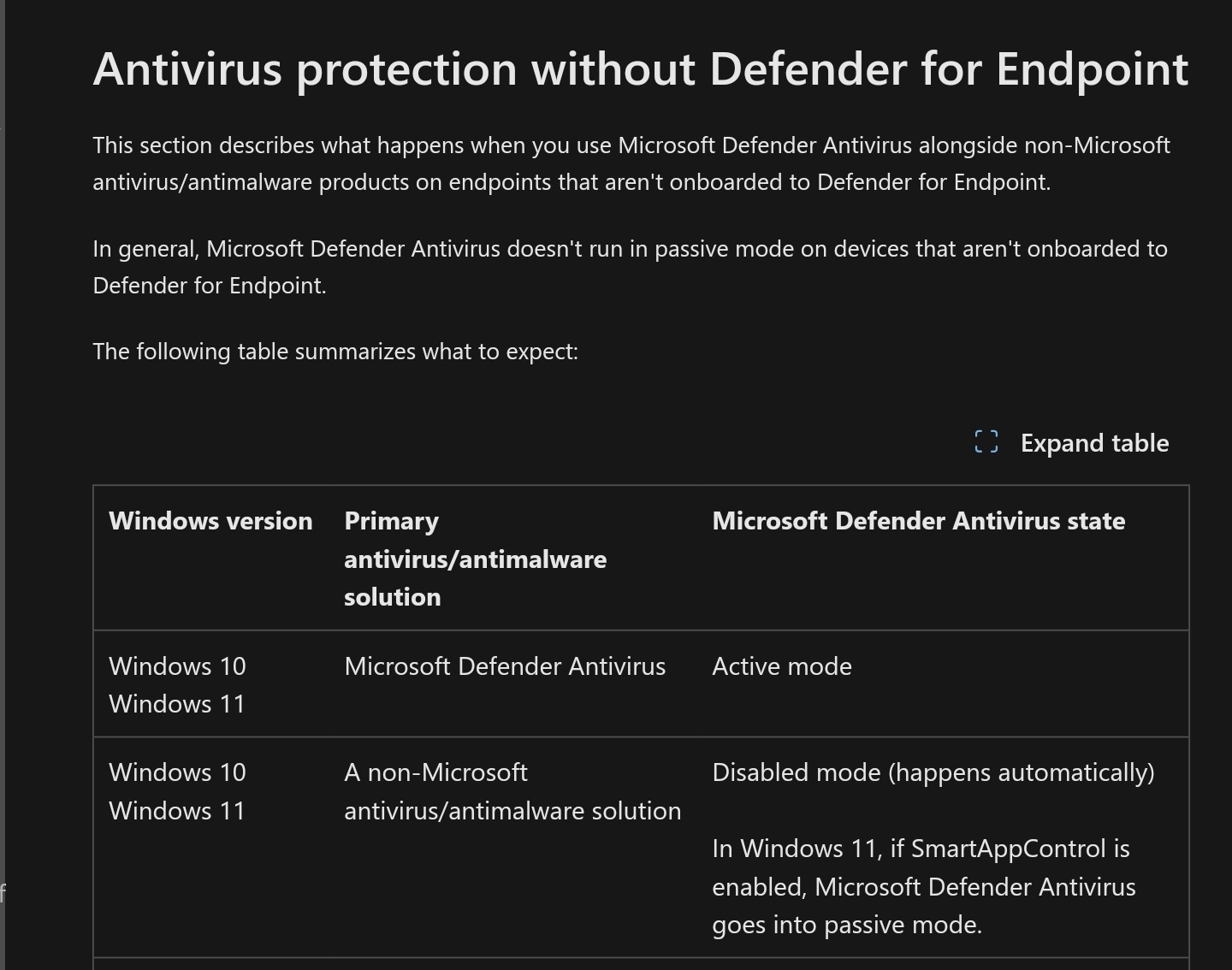Select the Disabled mode (happens automatically) text

(933, 772)
